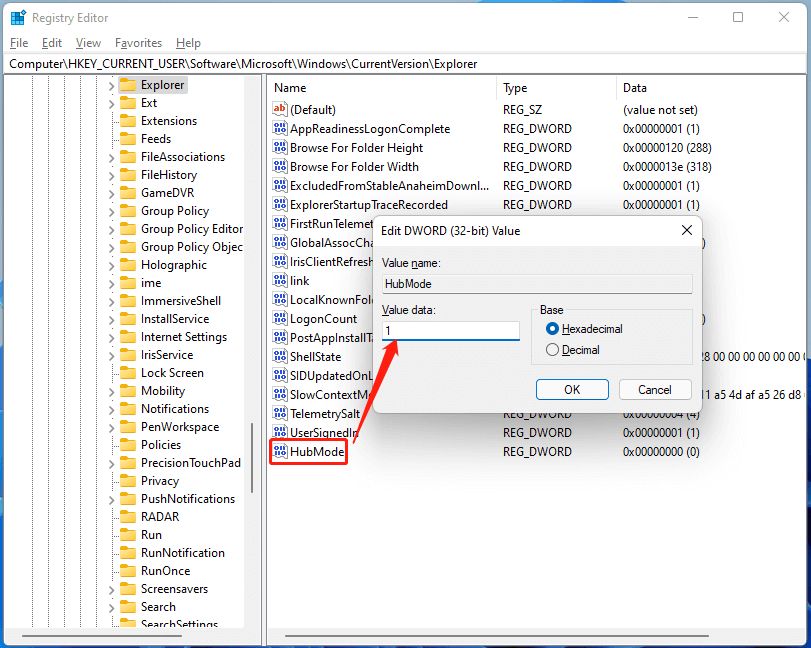Open the Favorites menu
This screenshot has height=648, width=811.
(x=139, y=43)
